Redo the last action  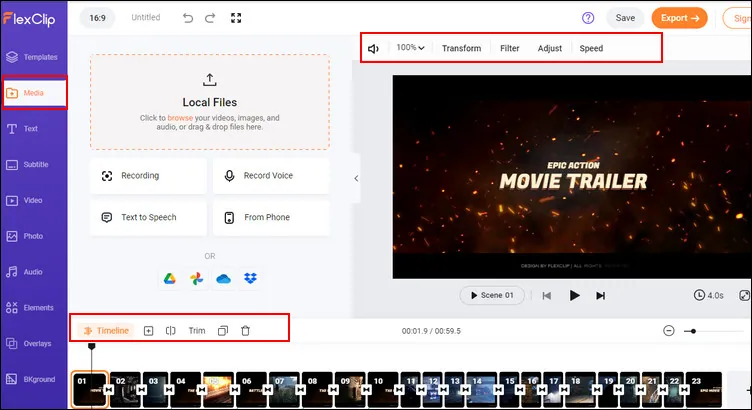pyautogui.click(x=210, y=18)
